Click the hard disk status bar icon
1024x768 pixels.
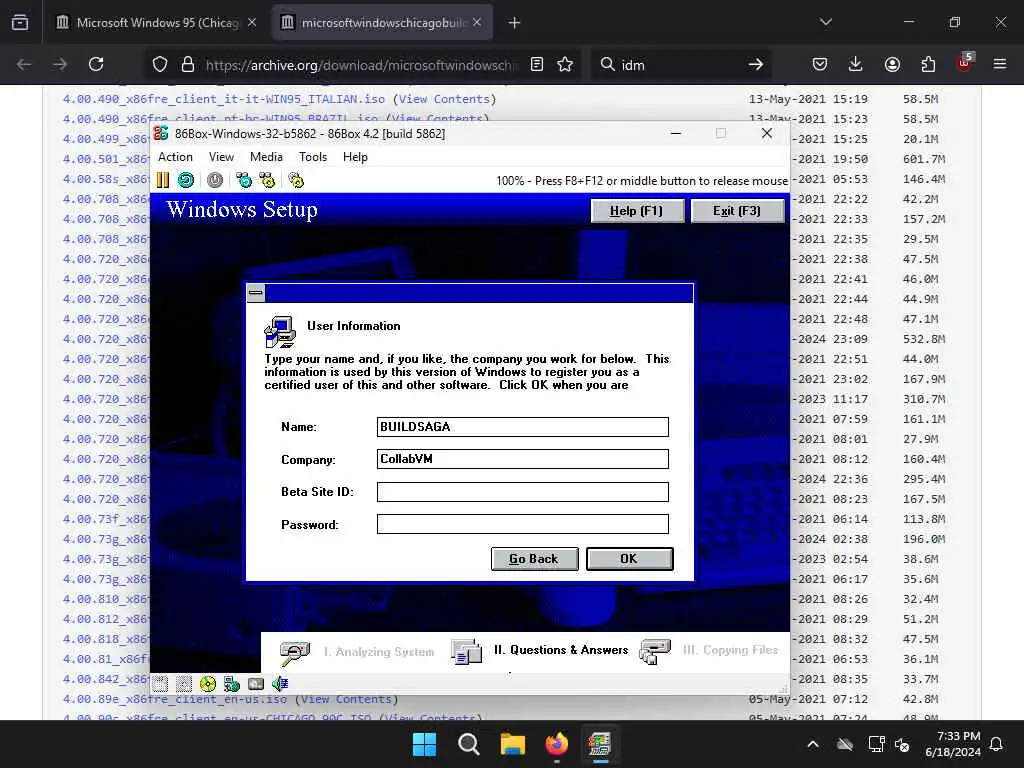pos(256,684)
